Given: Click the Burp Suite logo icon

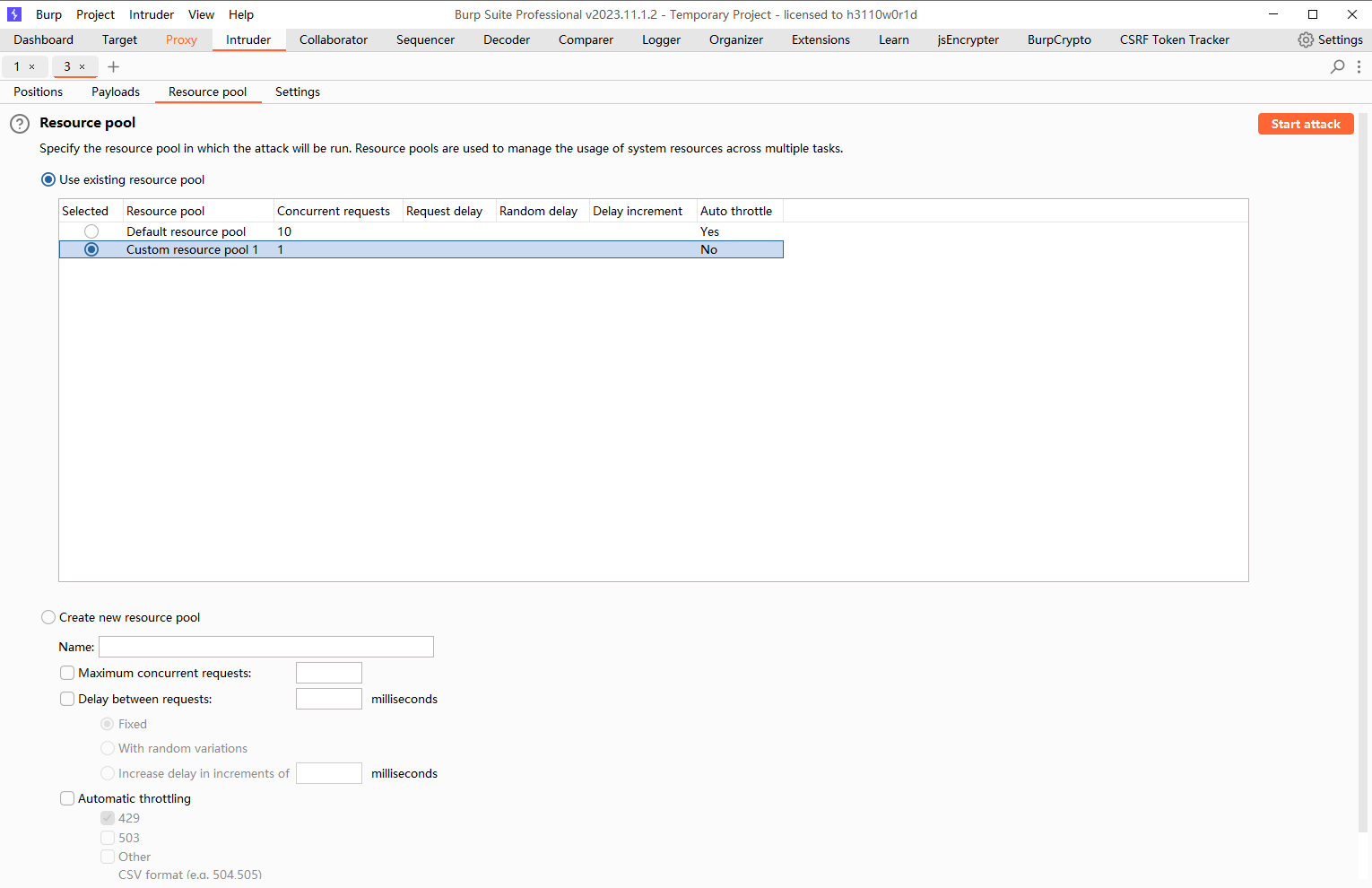Looking at the screenshot, I should pyautogui.click(x=14, y=14).
